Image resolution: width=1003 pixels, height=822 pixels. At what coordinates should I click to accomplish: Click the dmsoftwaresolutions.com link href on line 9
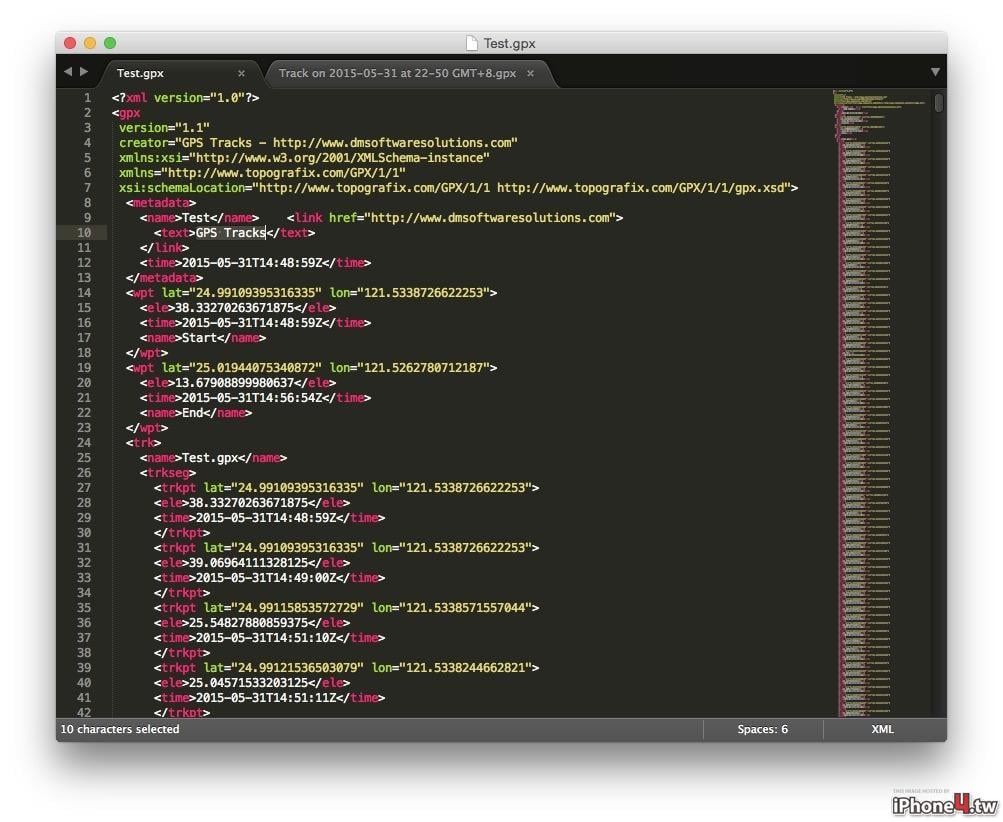tap(490, 217)
